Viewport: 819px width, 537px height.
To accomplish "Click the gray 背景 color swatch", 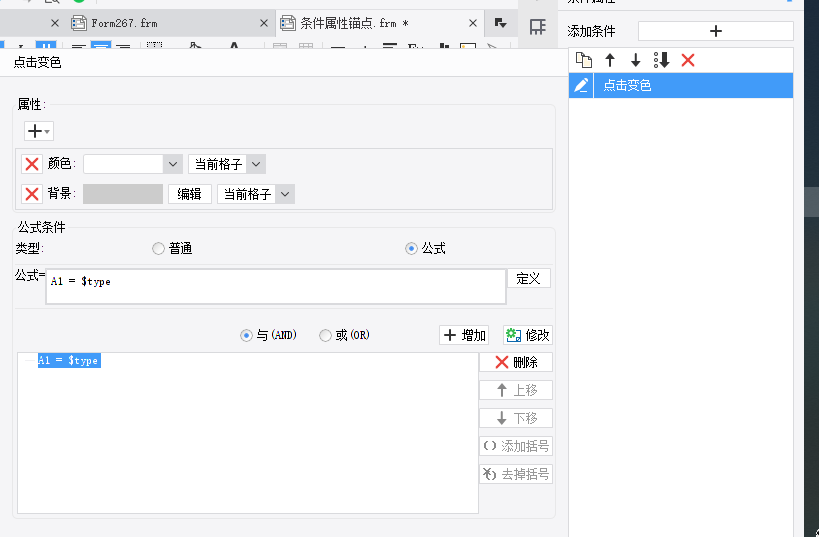I will pos(122,194).
